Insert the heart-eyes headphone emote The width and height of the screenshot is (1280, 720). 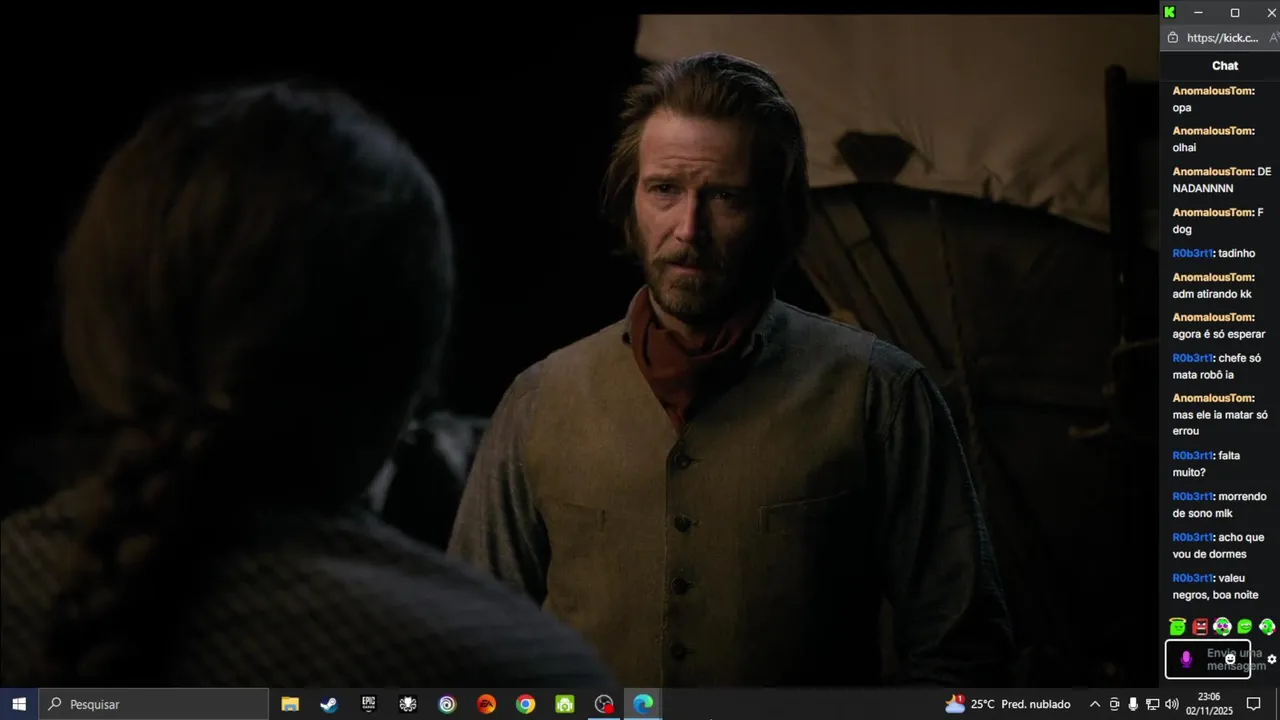click(1222, 627)
